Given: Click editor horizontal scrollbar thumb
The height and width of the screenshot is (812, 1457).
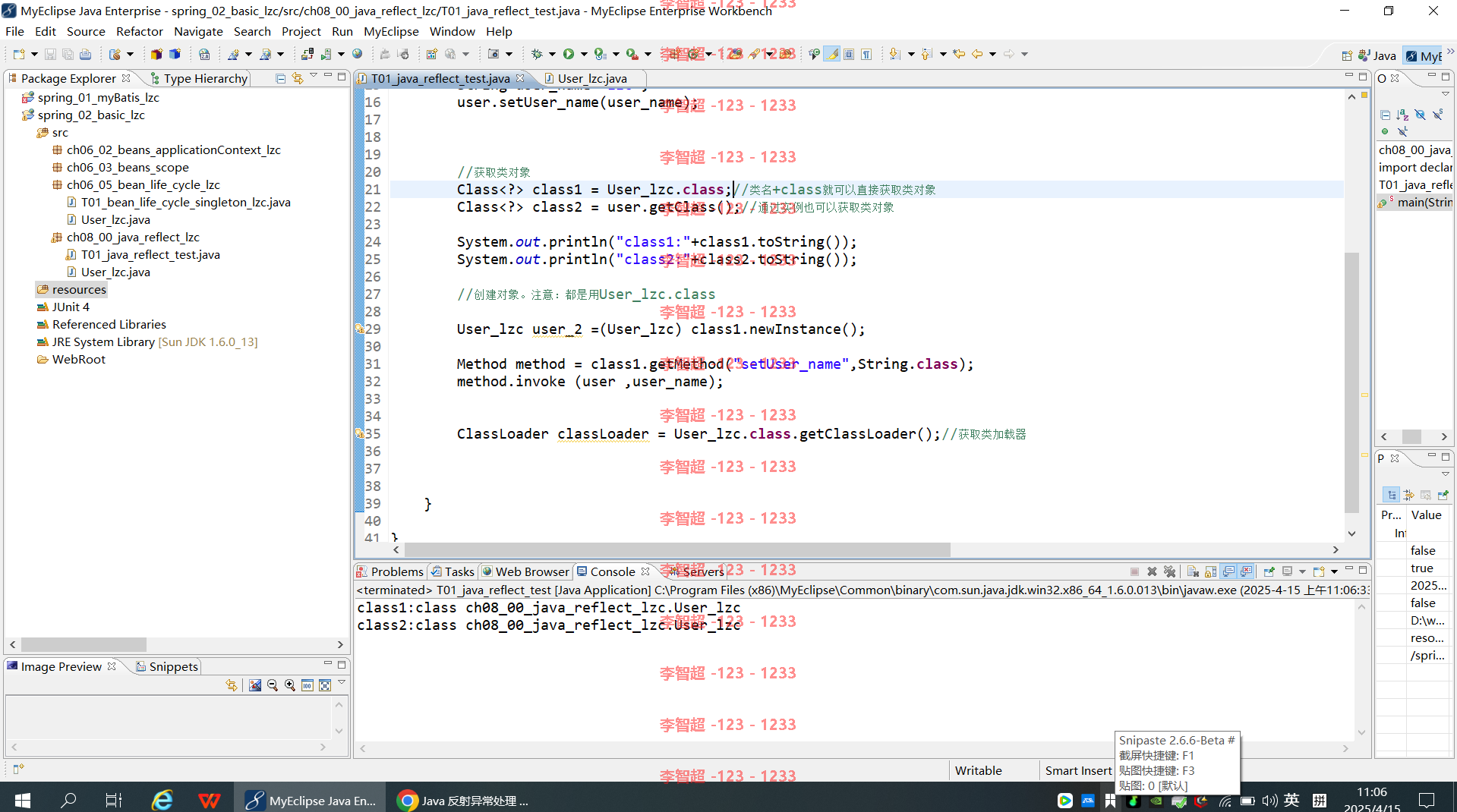Looking at the screenshot, I should 677,549.
